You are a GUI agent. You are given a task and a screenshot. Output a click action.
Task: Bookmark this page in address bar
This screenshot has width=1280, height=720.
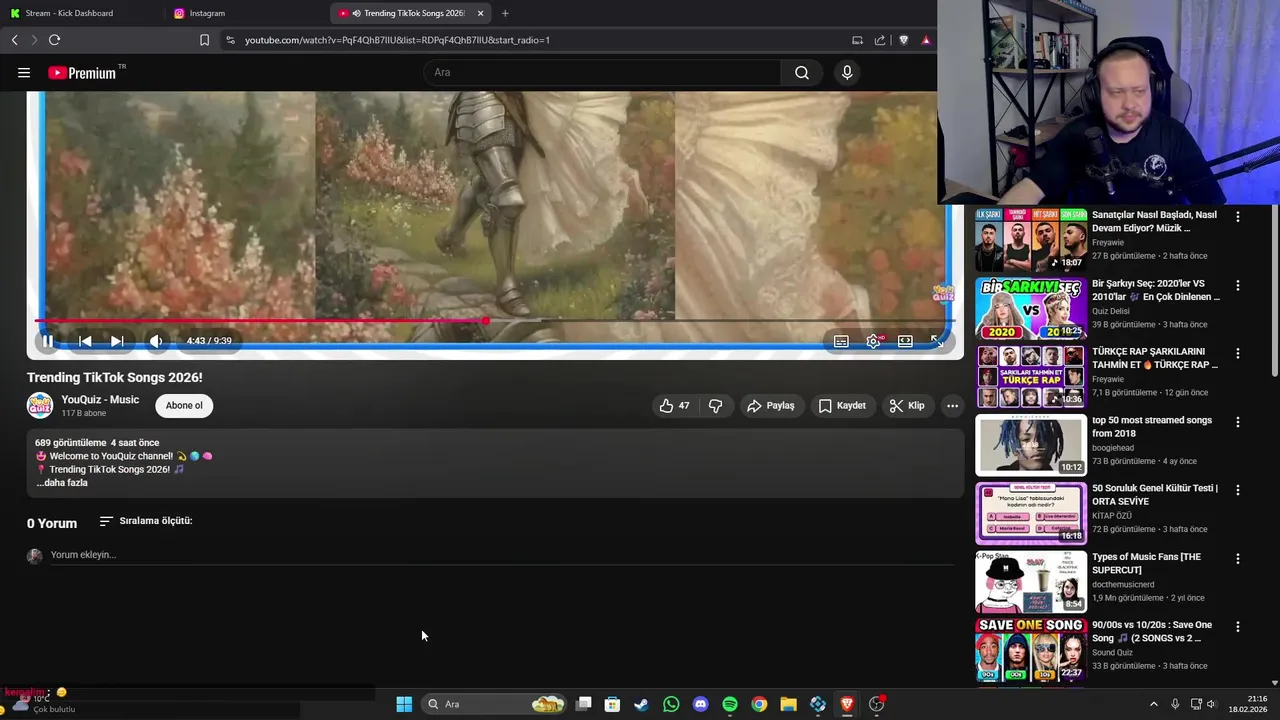(x=204, y=40)
